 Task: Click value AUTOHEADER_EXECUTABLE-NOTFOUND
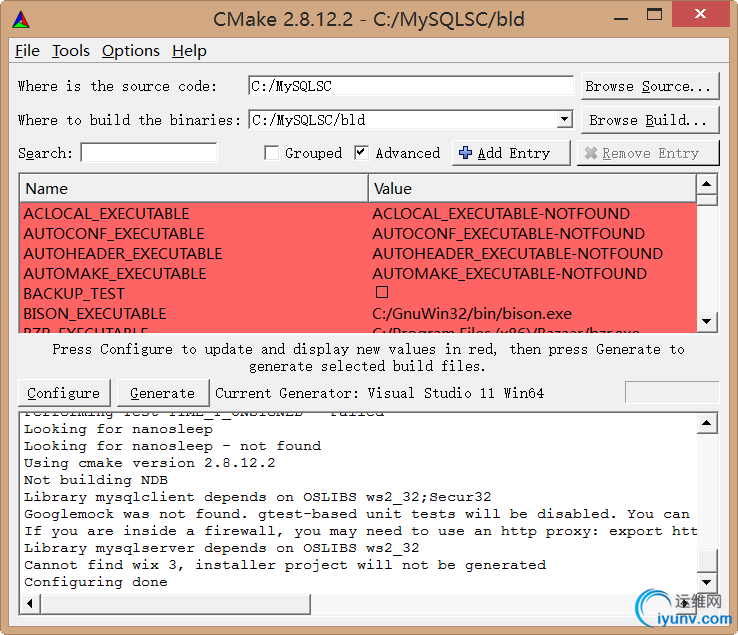[x=517, y=254]
